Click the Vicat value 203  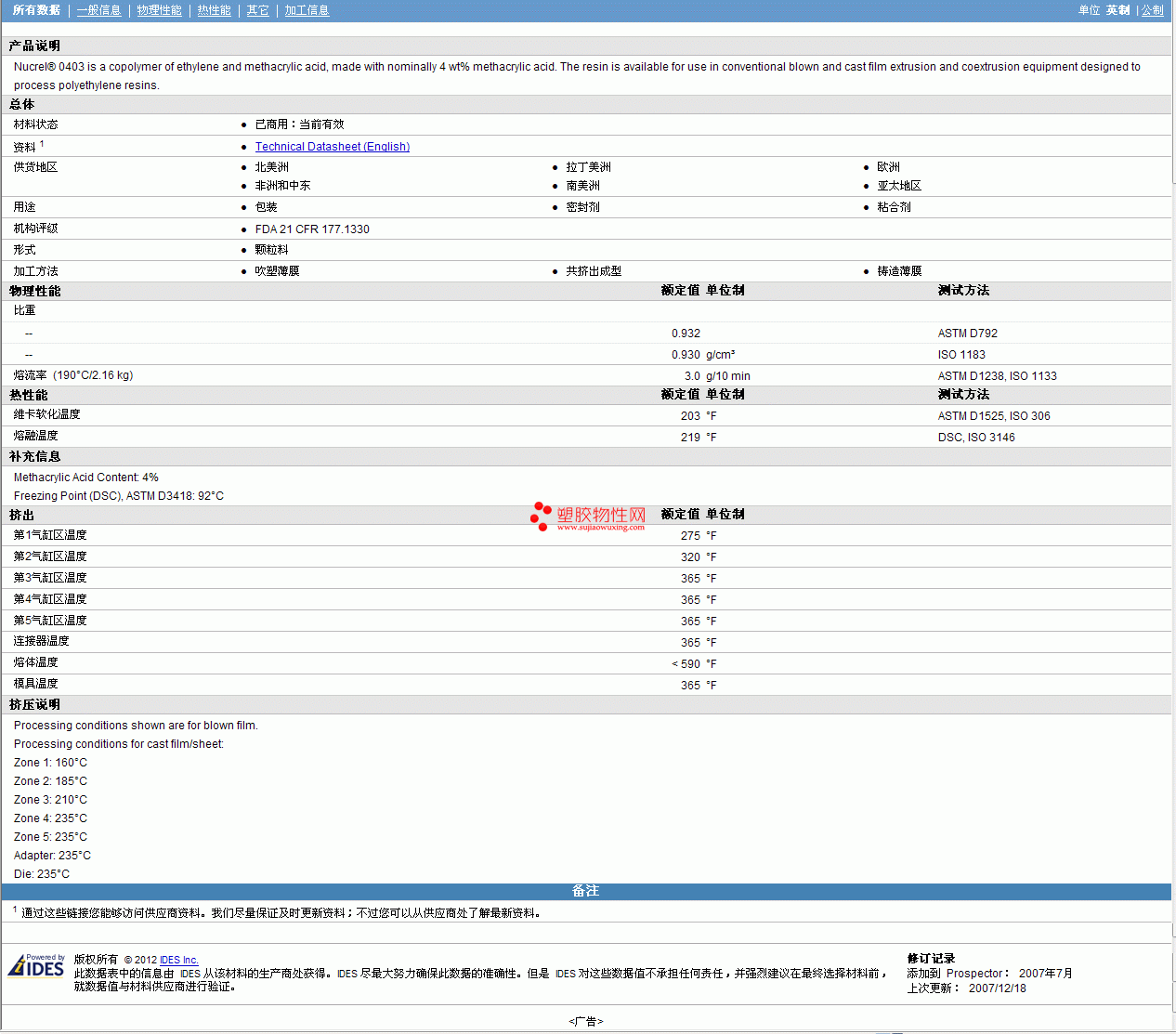pos(690,416)
